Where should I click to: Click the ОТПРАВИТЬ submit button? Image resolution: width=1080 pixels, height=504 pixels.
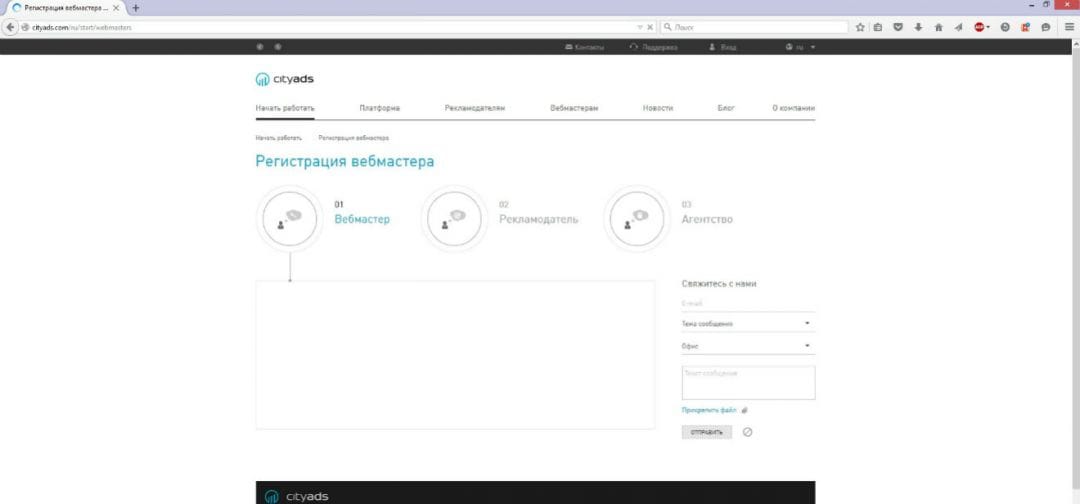(707, 432)
